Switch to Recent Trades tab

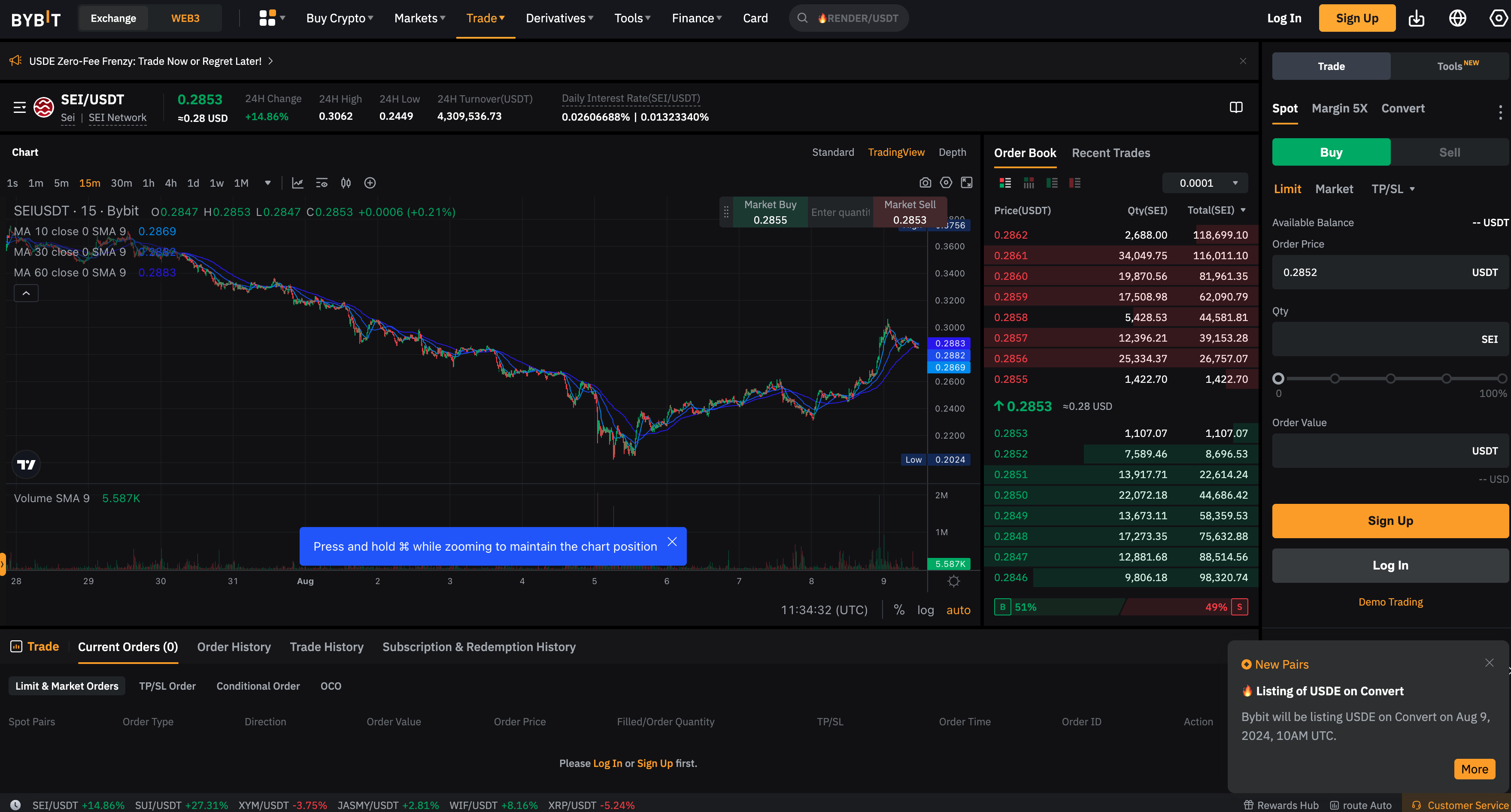1110,153
